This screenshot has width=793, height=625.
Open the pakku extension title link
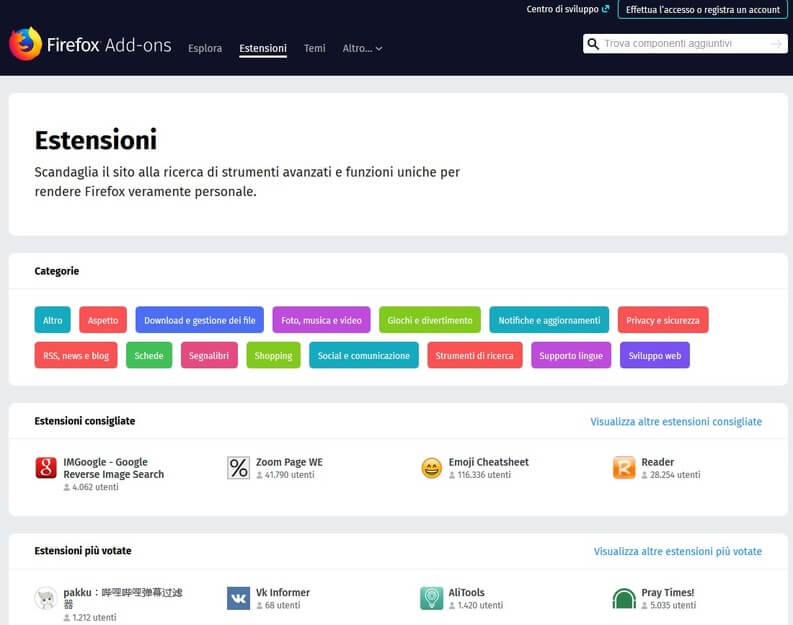[123, 598]
